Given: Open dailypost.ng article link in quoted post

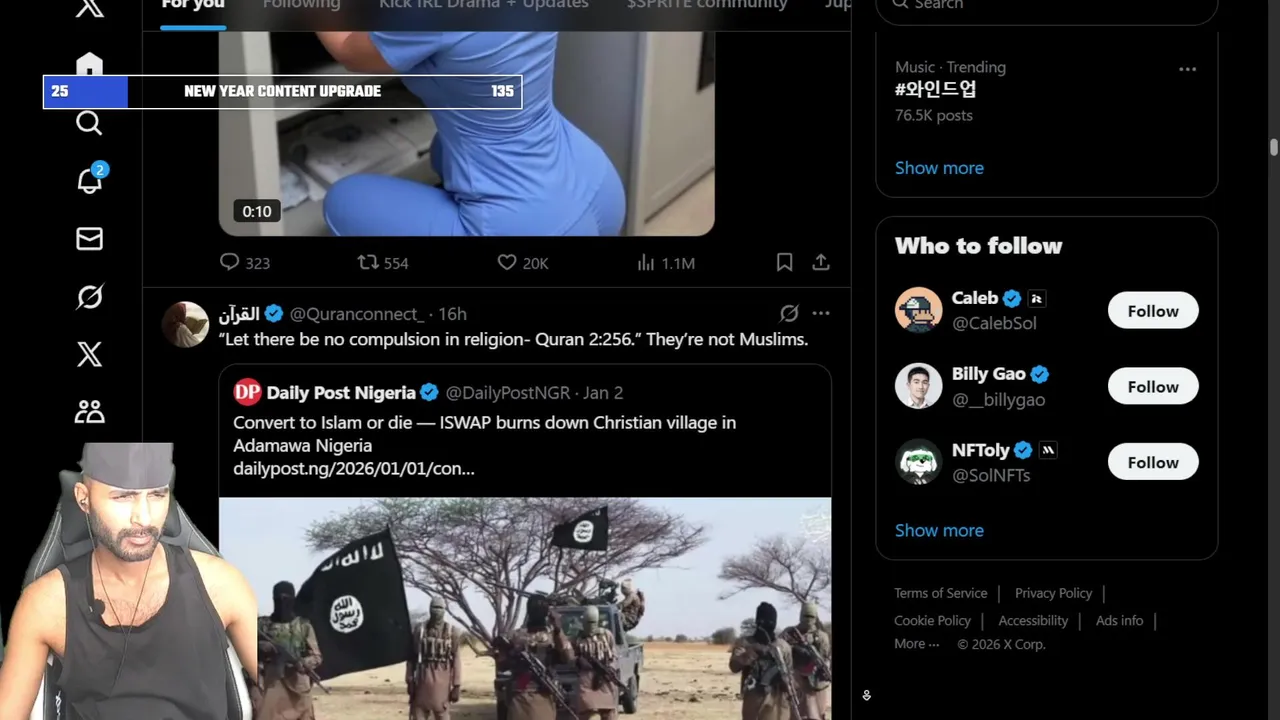Looking at the screenshot, I should [354, 468].
